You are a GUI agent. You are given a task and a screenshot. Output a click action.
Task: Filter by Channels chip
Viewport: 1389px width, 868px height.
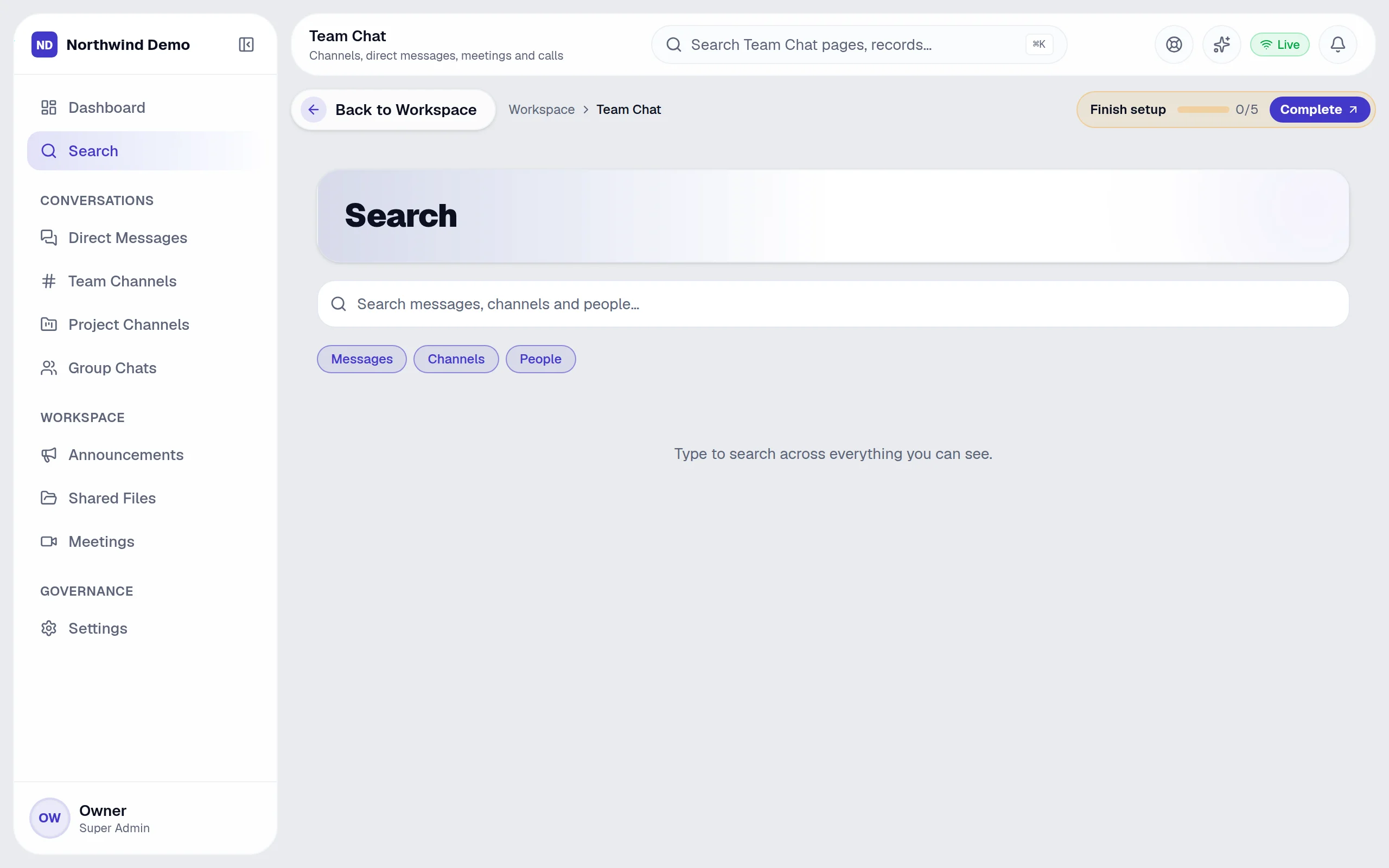[x=456, y=359]
